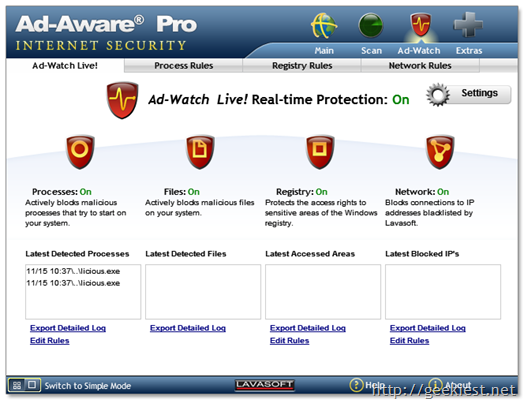Toggle Real-time Protection On status

click(x=401, y=100)
